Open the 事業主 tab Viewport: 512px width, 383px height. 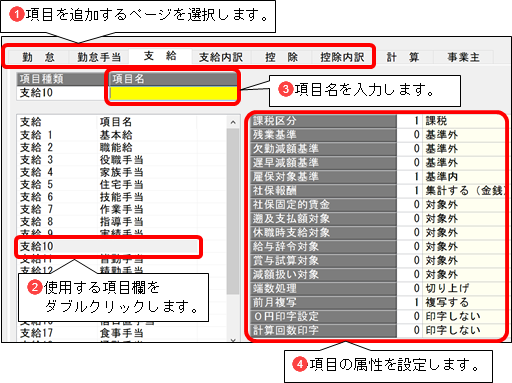pyautogui.click(x=463, y=57)
